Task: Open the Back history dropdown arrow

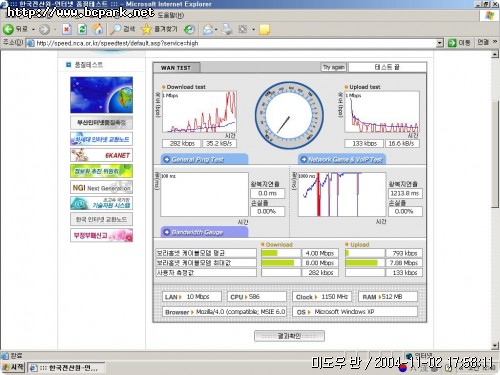Action: [33, 30]
